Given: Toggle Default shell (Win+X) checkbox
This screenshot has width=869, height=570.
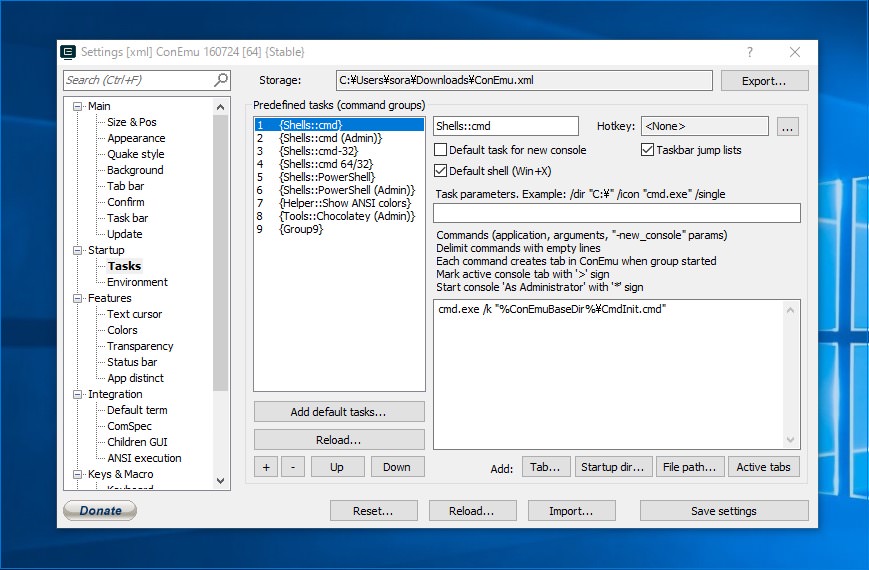Looking at the screenshot, I should (x=441, y=171).
